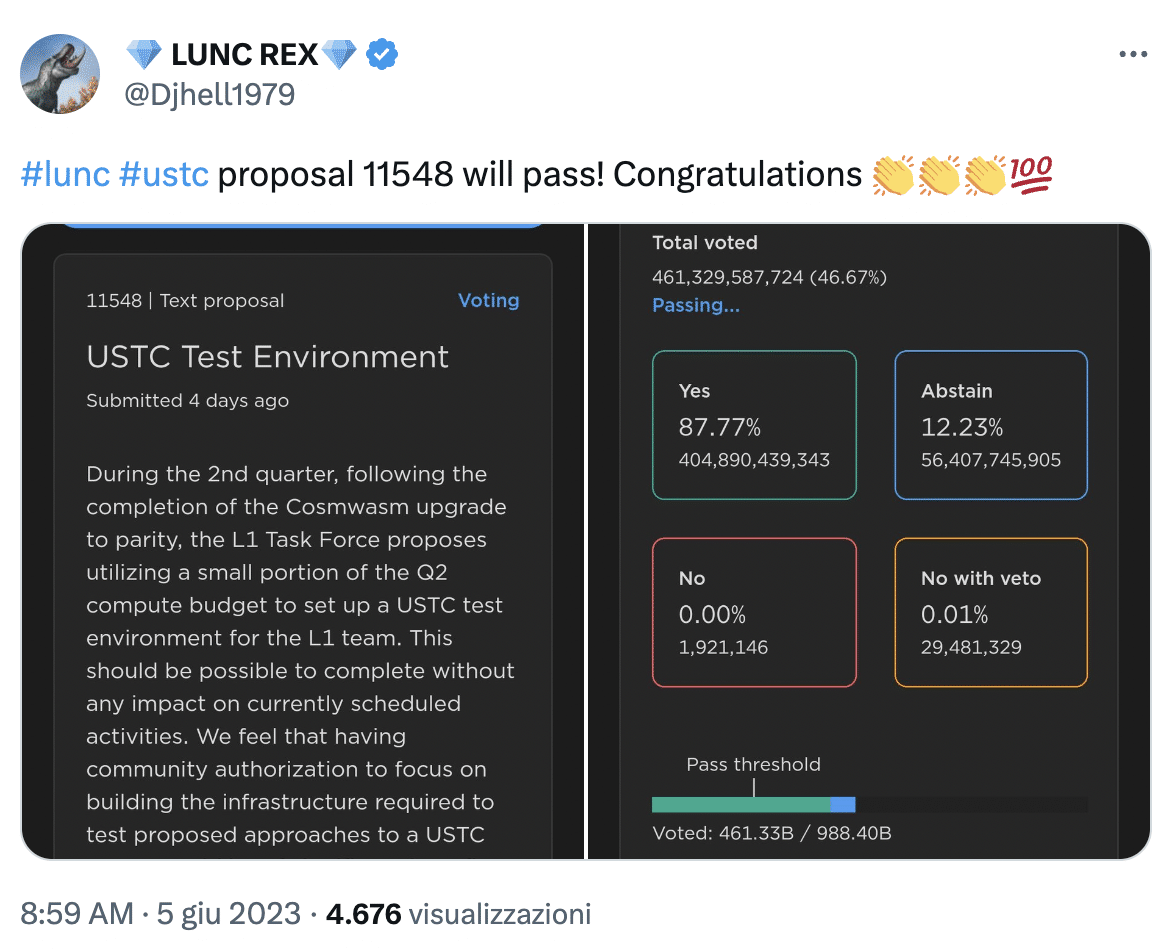Click the pass threshold marker indicator
Screen dimensions: 1162x952
pos(753,786)
